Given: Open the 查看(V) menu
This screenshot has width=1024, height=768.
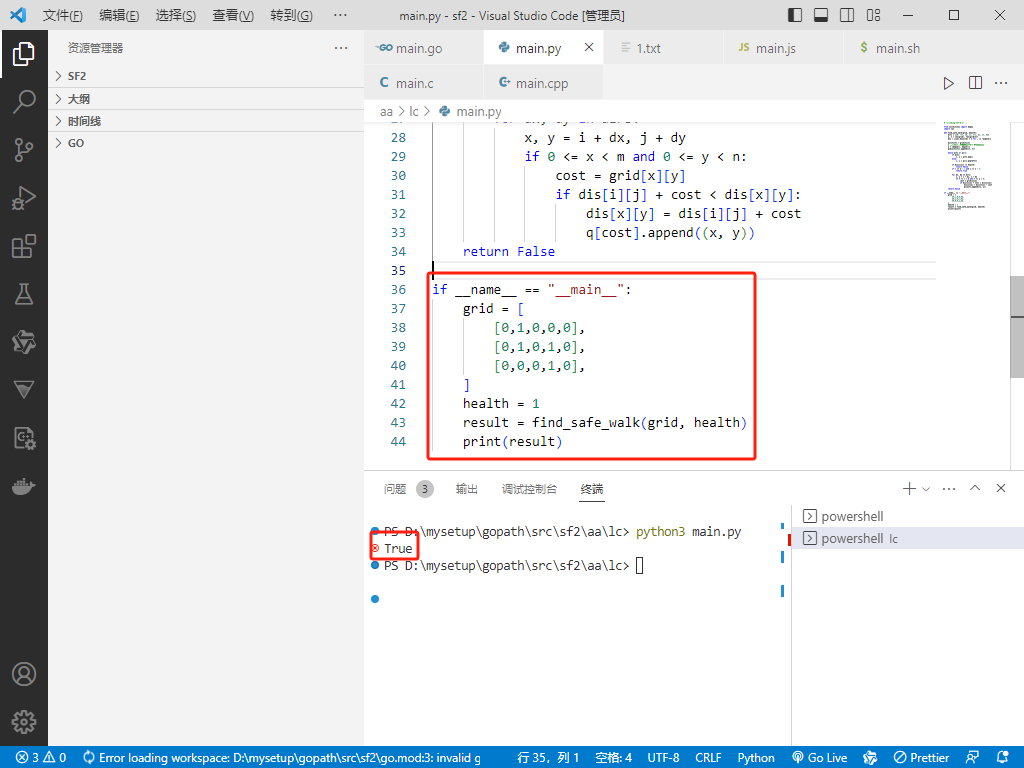Looking at the screenshot, I should [x=233, y=15].
